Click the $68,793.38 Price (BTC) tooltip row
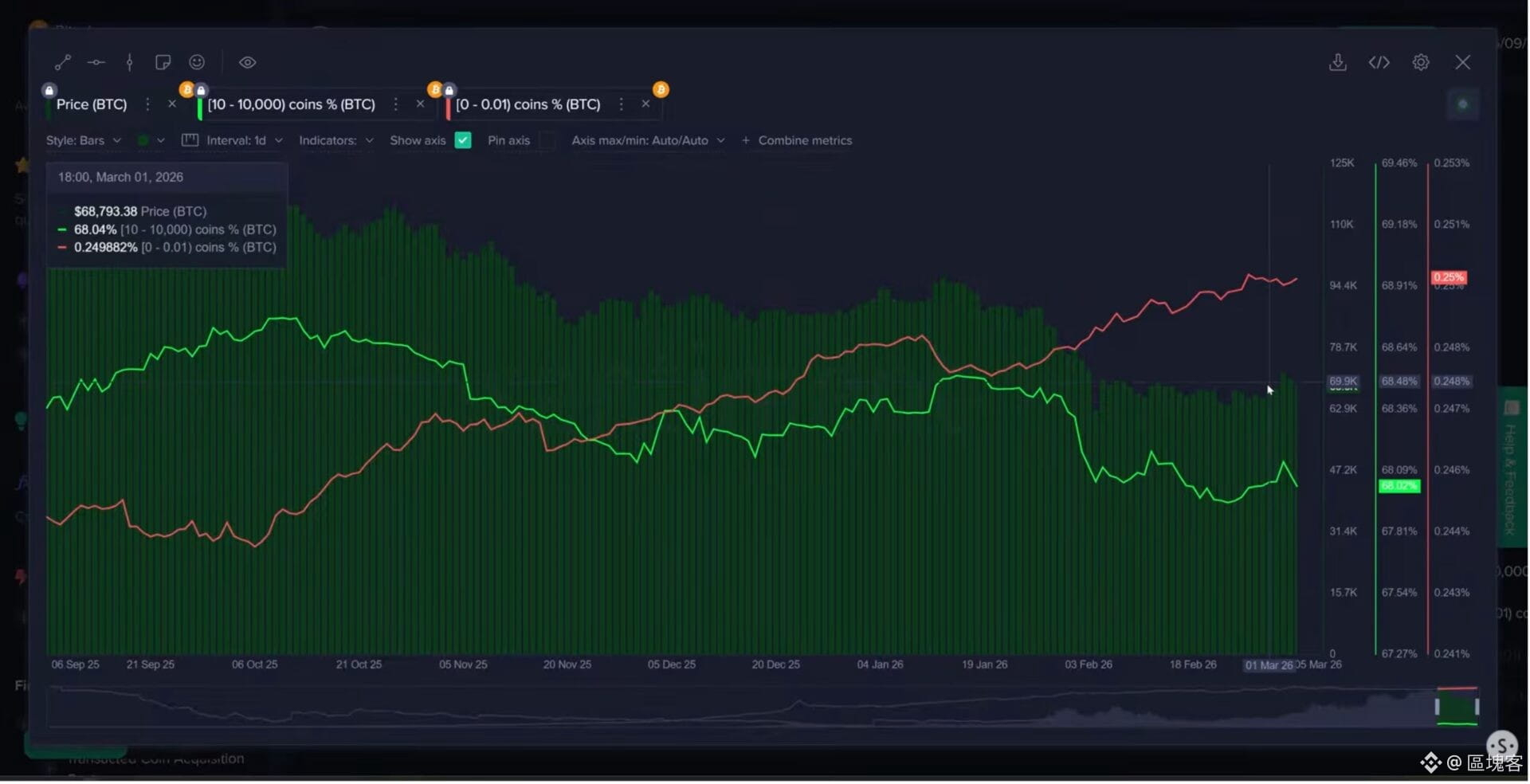Screen dimensions: 1530x784 [139, 211]
